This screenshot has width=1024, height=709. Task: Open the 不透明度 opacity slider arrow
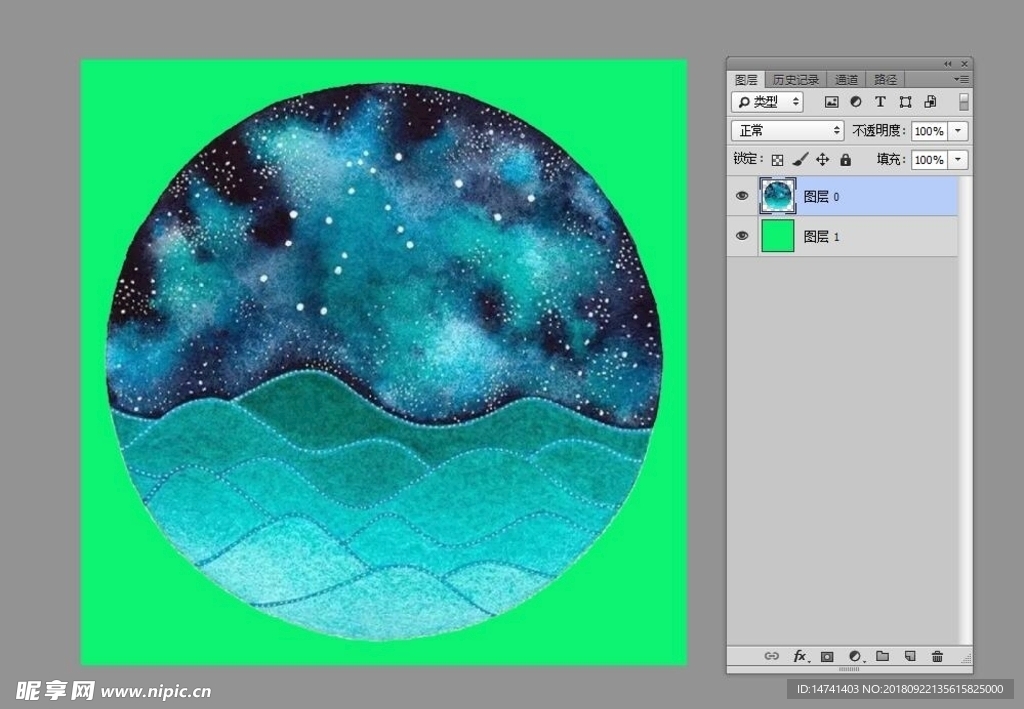pyautogui.click(x=957, y=131)
